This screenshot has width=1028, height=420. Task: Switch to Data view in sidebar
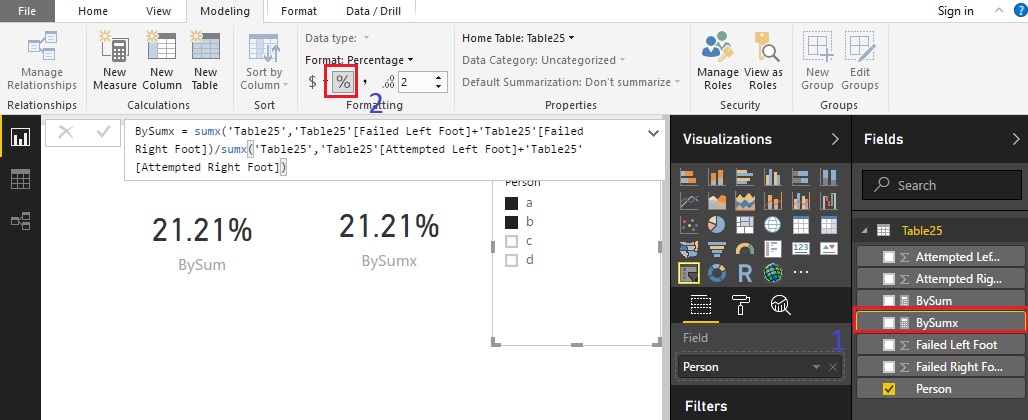(x=20, y=179)
